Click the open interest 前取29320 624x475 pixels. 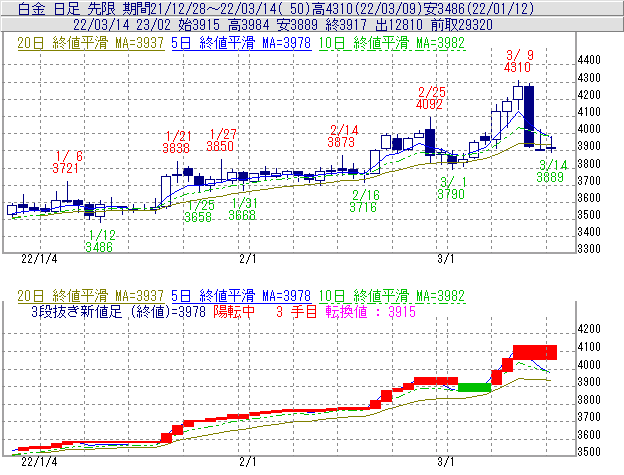(462, 25)
